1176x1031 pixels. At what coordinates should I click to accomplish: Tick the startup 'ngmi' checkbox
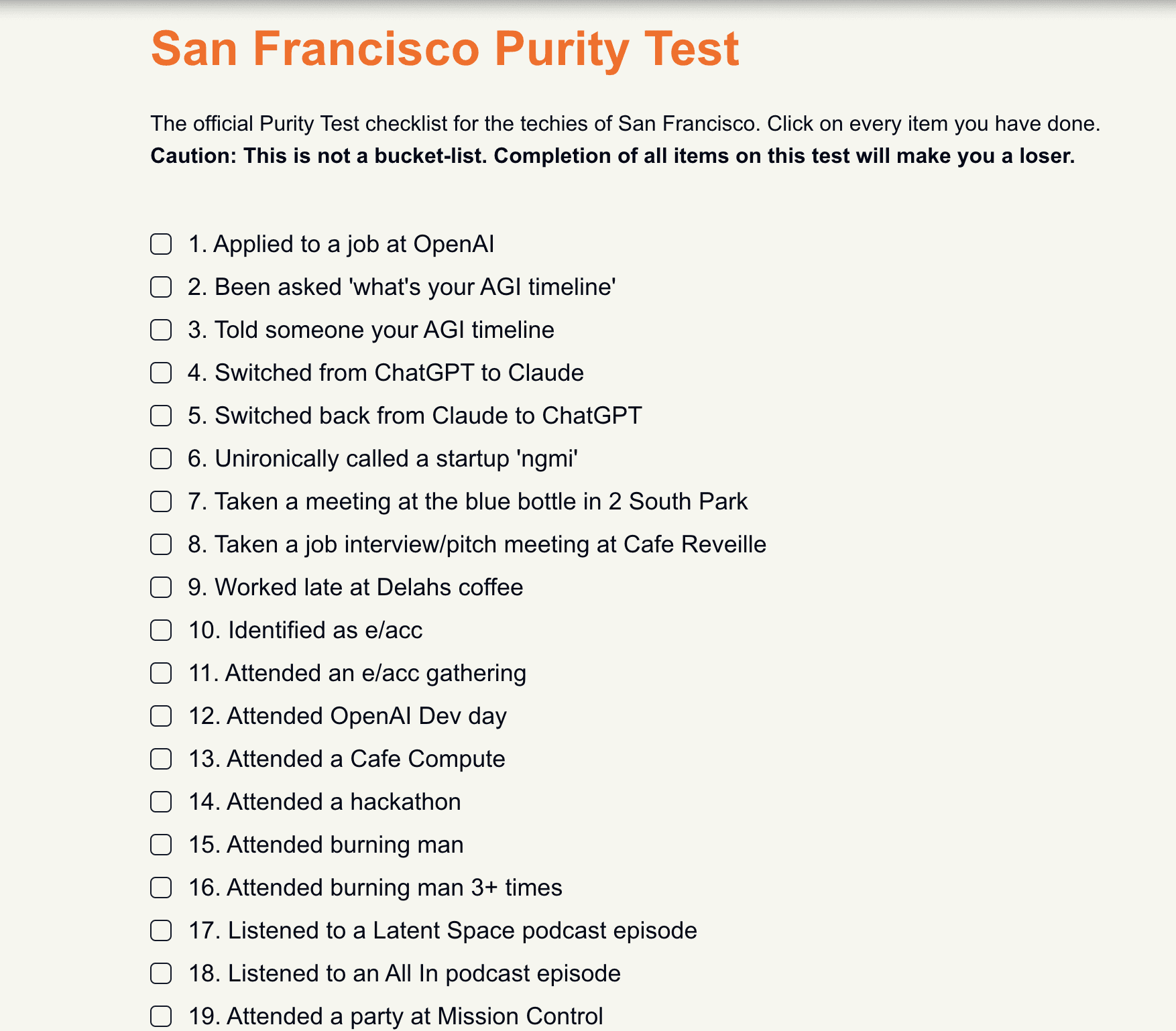point(161,459)
